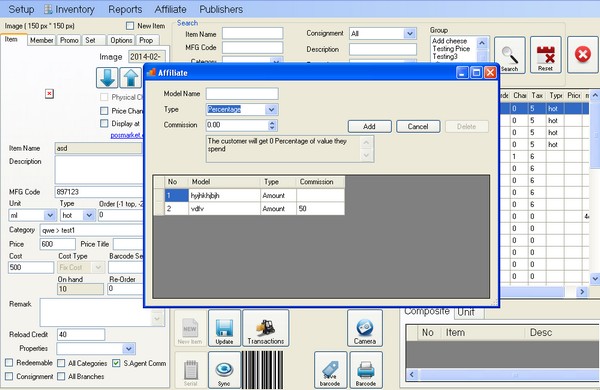Click the barcode image

pyautogui.click(x=262, y=370)
